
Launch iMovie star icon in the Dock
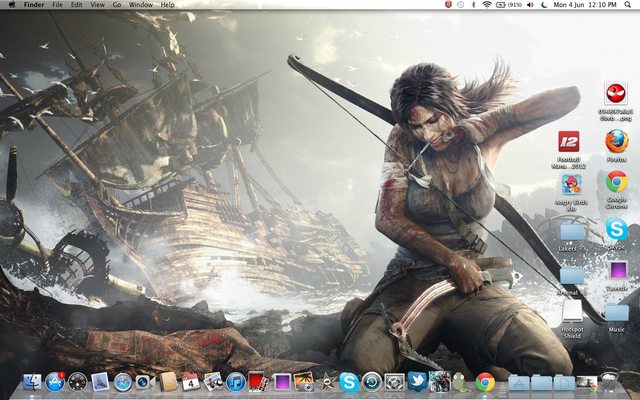click(x=327, y=382)
